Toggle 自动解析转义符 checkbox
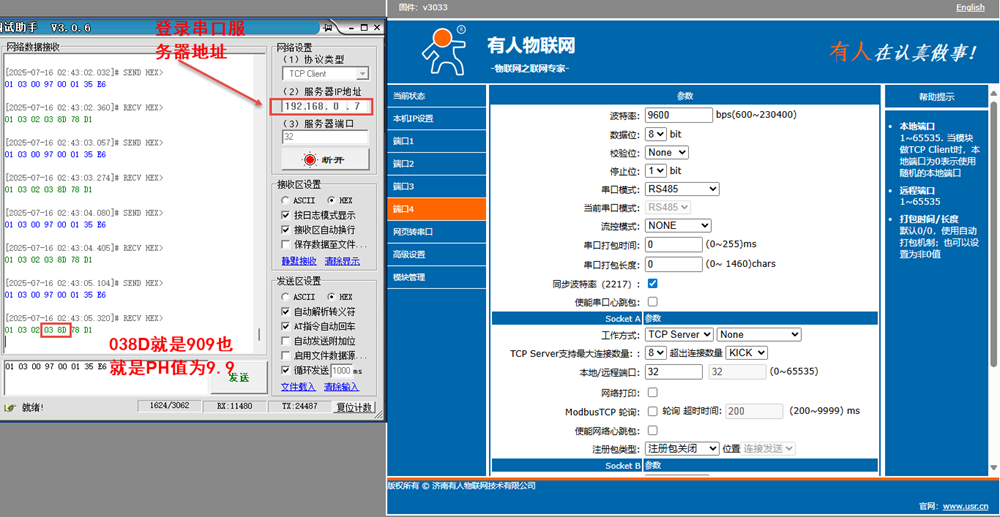 click(286, 312)
